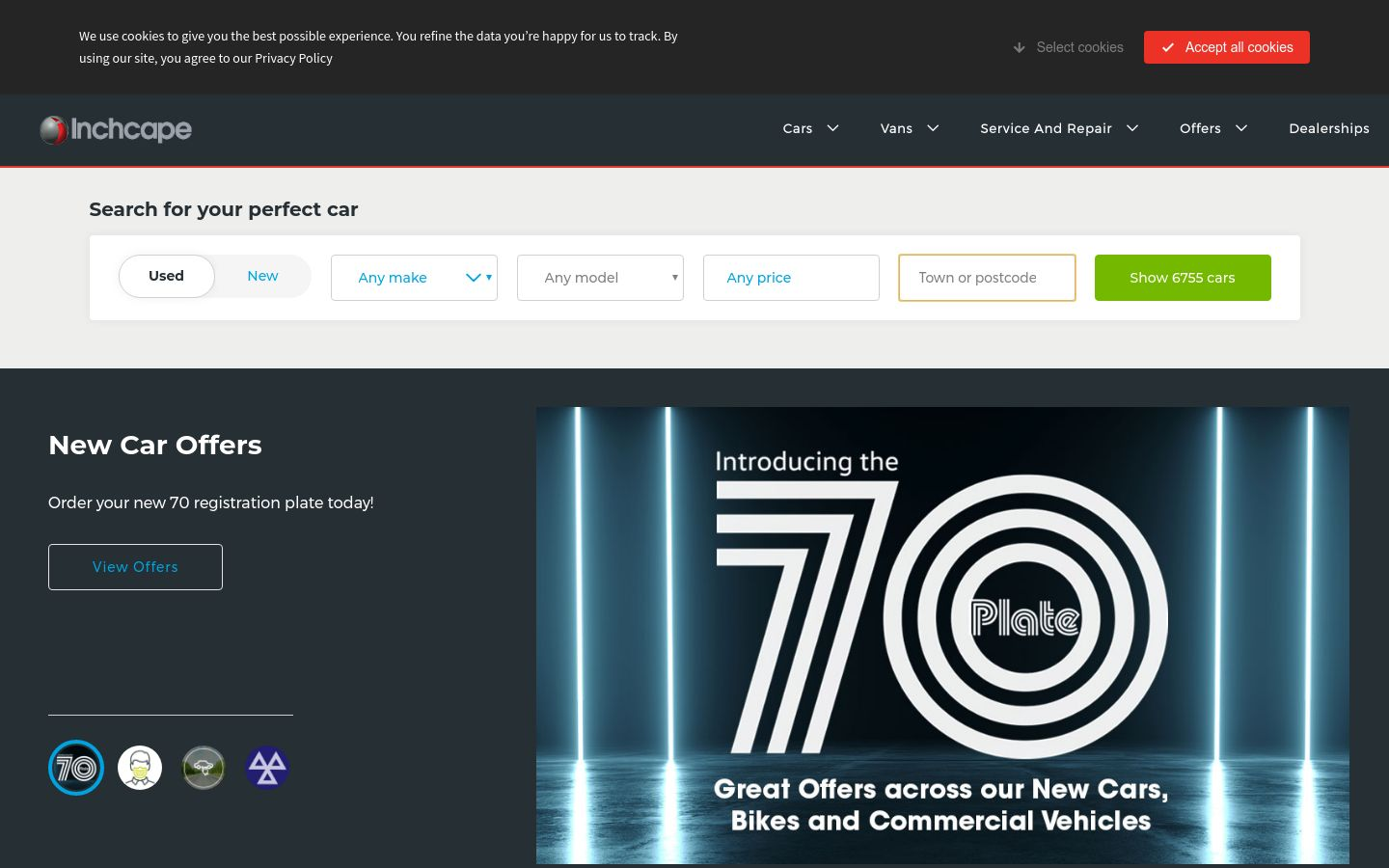This screenshot has height=868, width=1389.
Task: Select the MOT triangles carousel icon
Action: (267, 768)
